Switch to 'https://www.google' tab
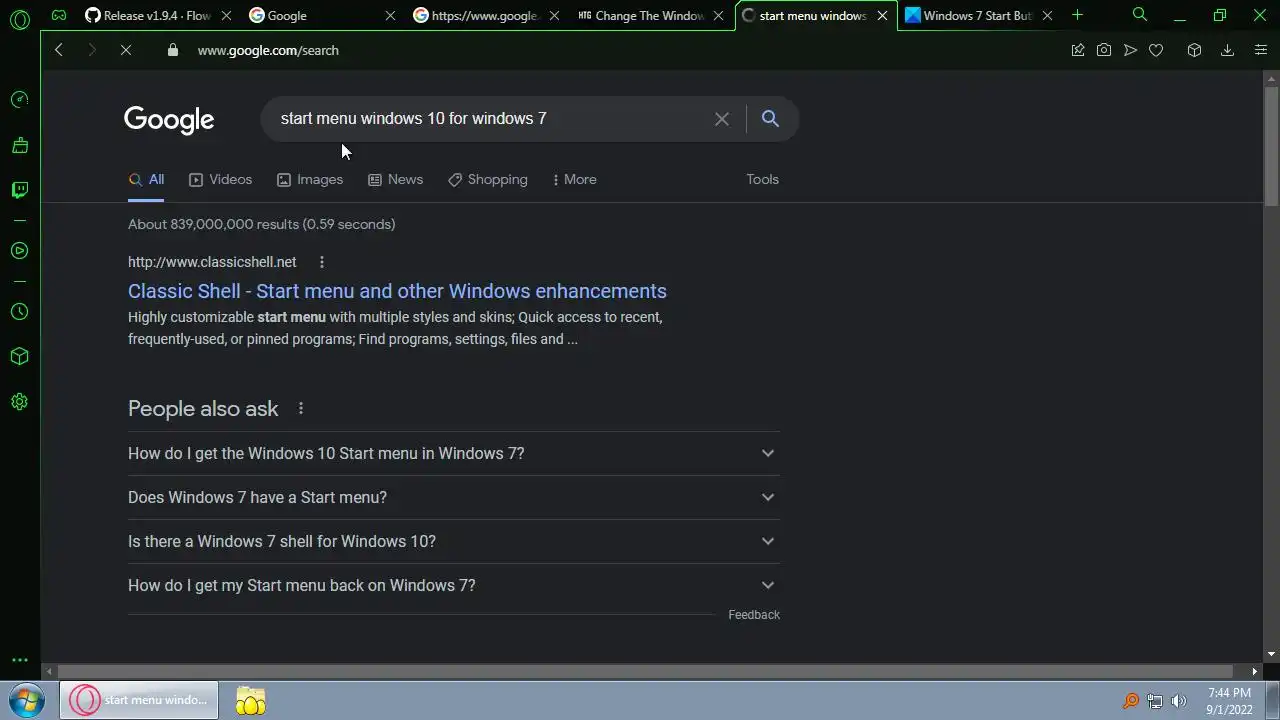Image resolution: width=1280 pixels, height=720 pixels. (x=486, y=15)
